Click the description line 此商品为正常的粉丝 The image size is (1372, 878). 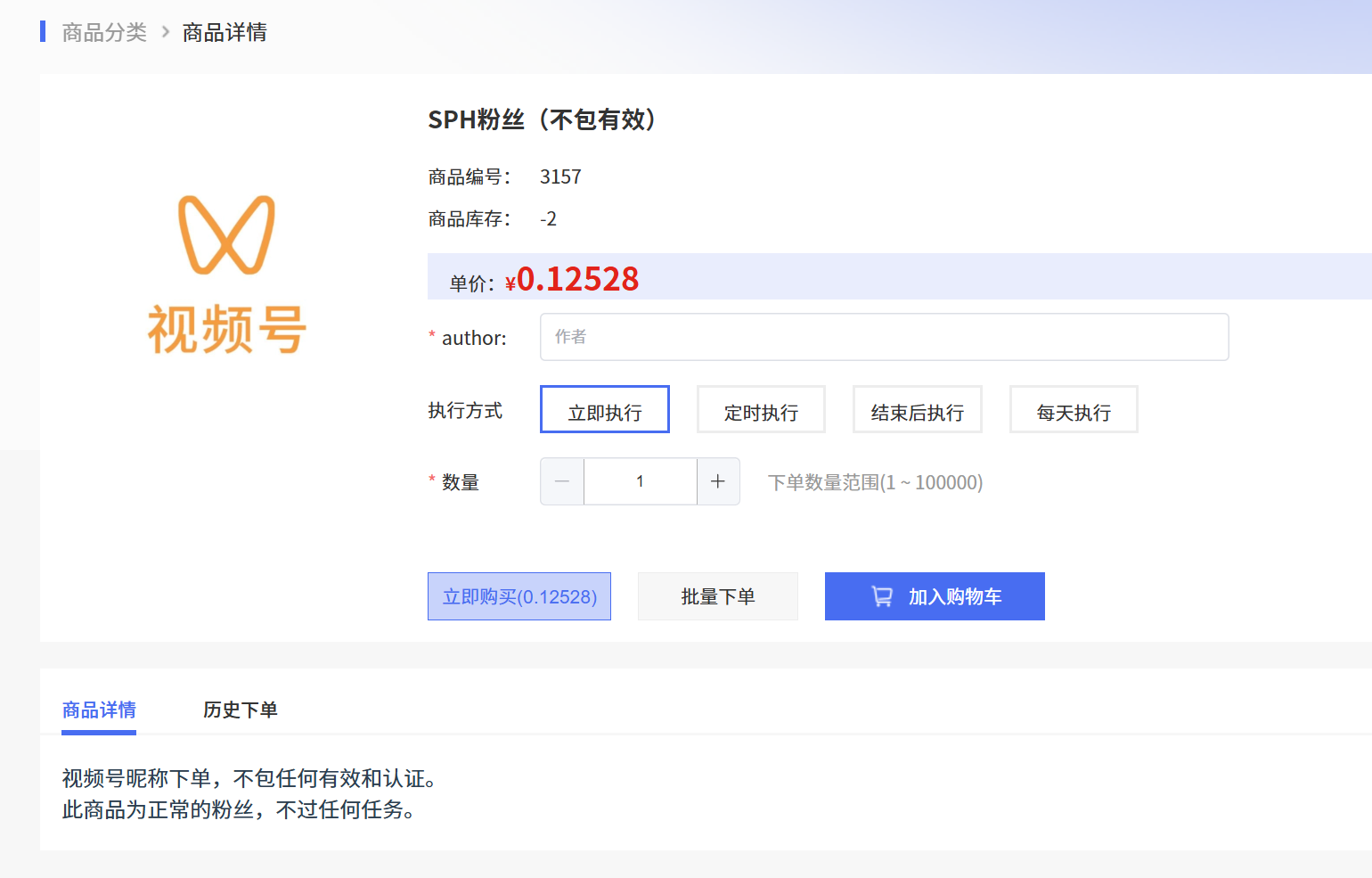pos(241,809)
